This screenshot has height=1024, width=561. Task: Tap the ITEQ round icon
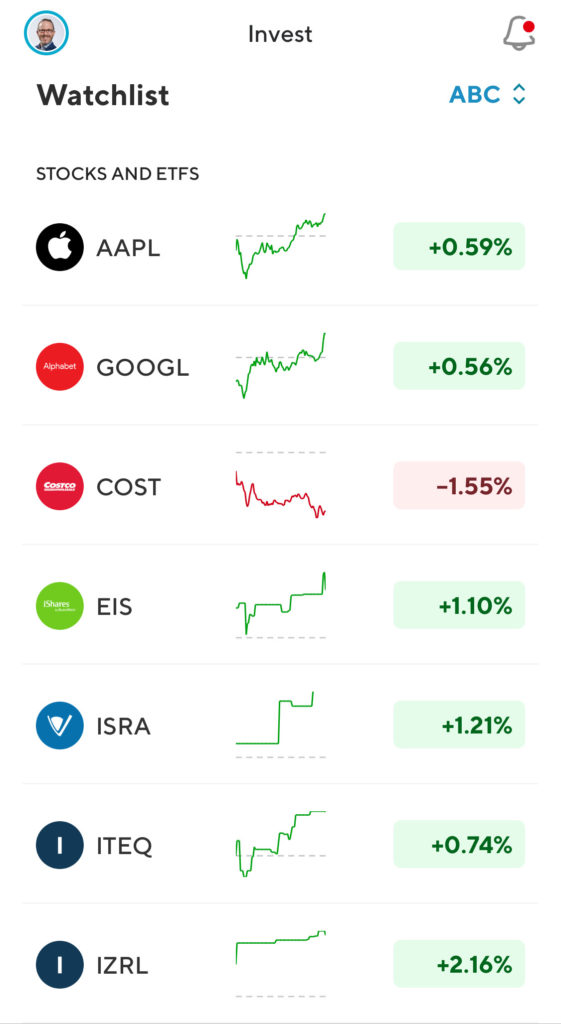(59, 844)
